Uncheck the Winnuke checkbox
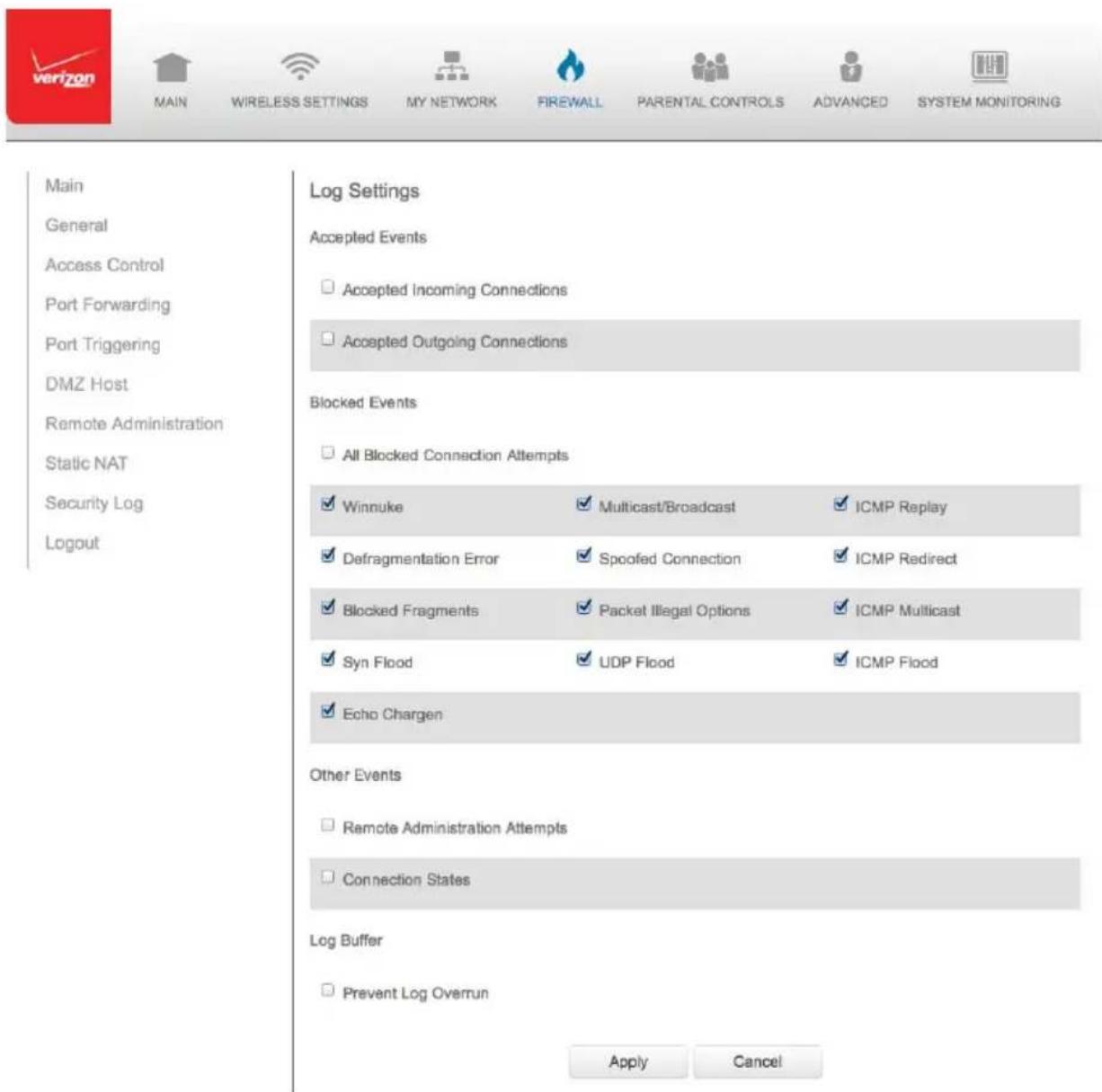 [x=327, y=504]
